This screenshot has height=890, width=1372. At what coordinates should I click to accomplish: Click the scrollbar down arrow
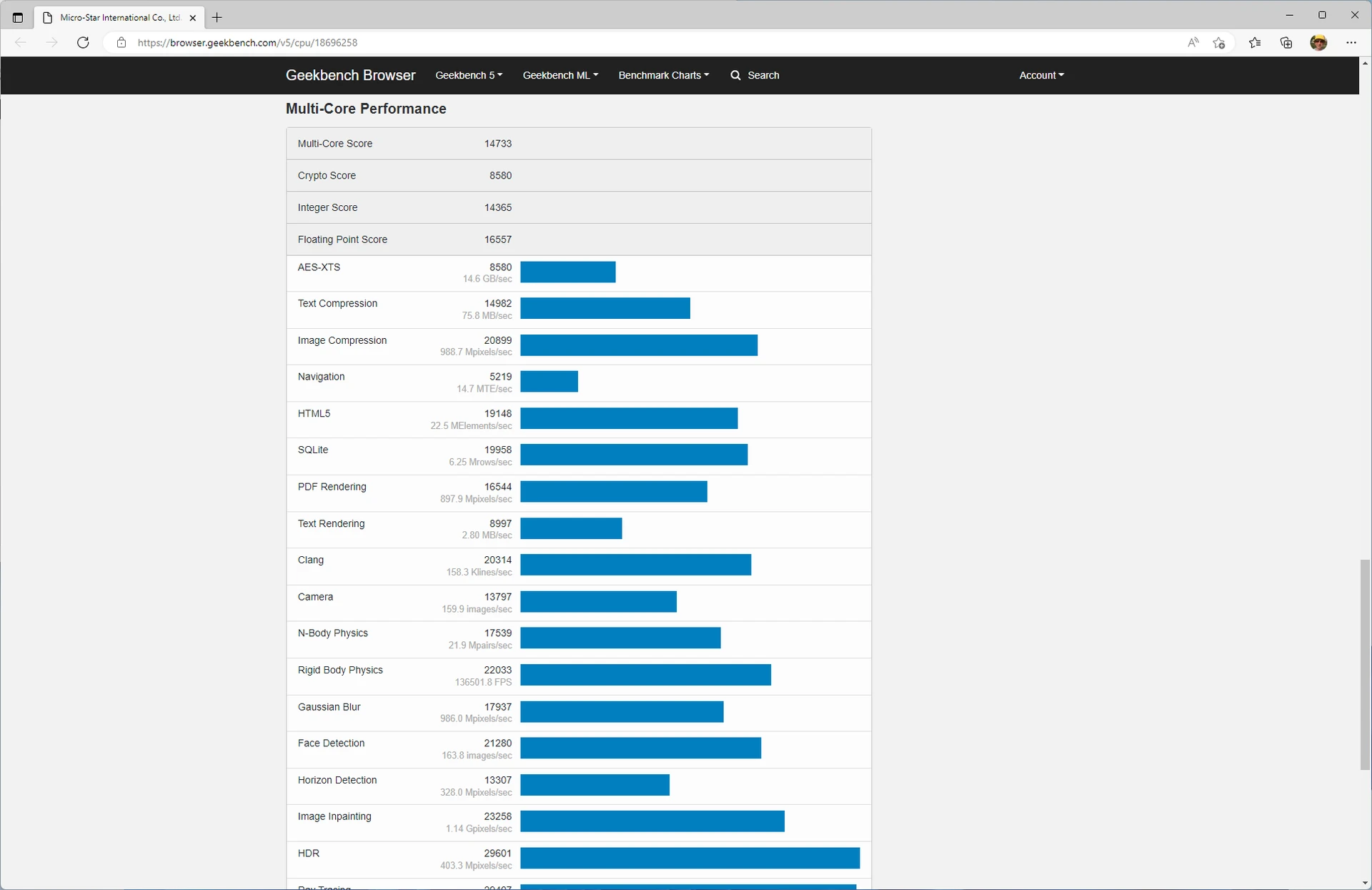tap(1365, 884)
